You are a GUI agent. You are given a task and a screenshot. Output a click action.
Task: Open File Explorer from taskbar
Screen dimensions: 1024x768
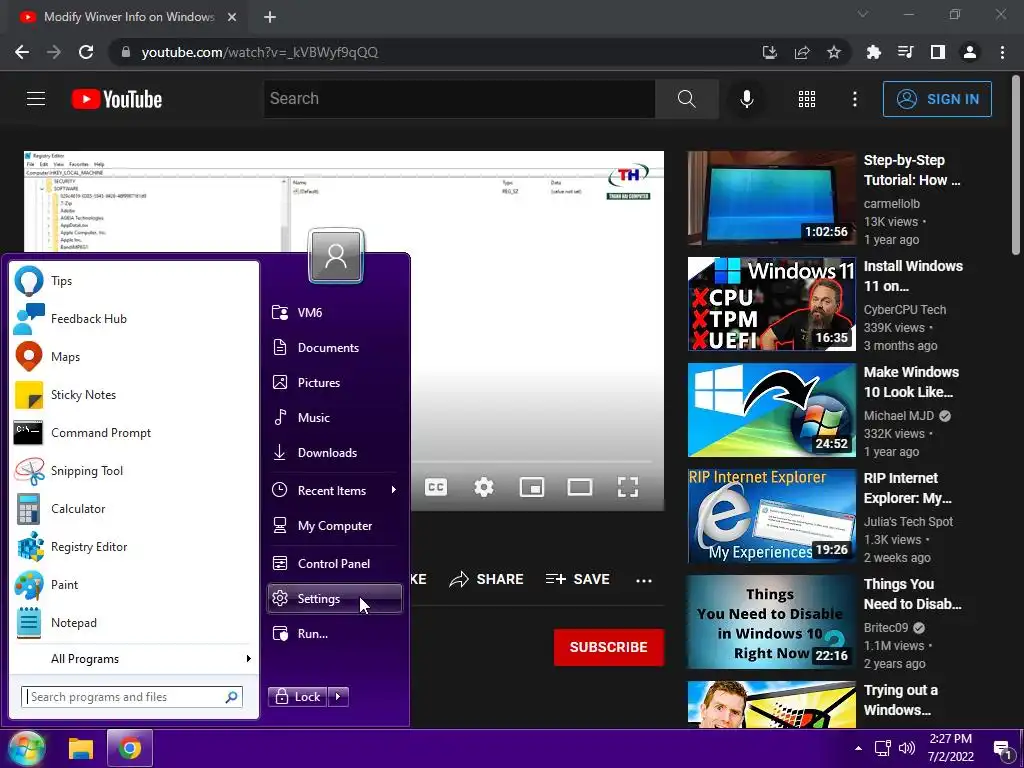click(81, 748)
